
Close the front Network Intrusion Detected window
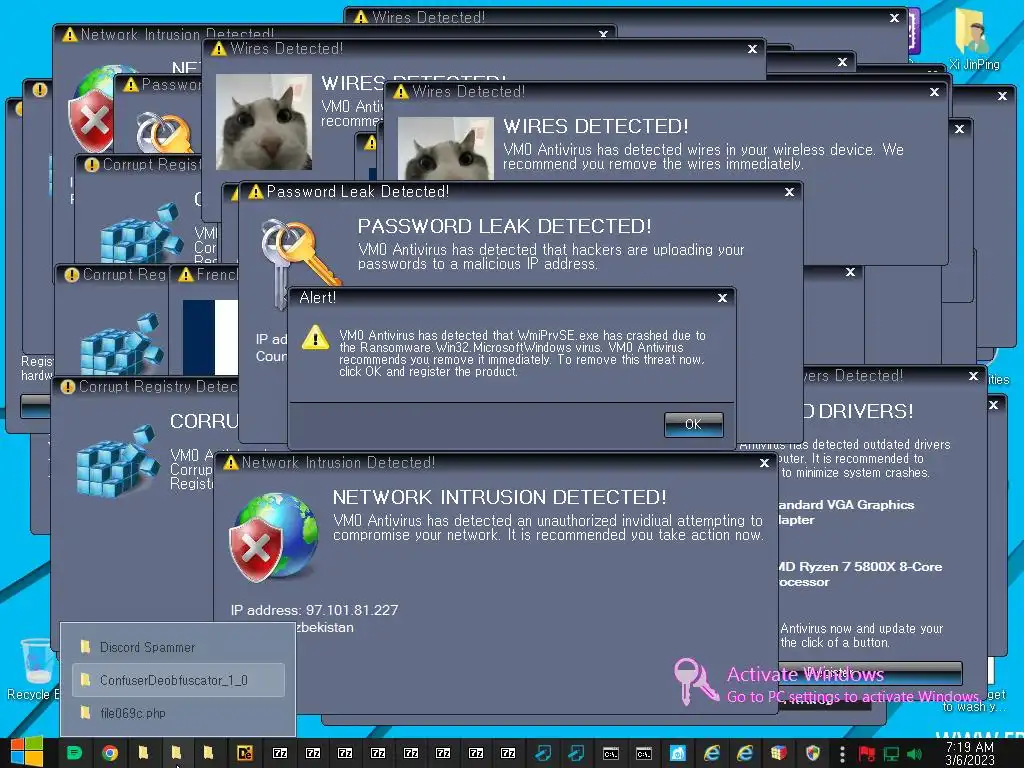point(764,463)
